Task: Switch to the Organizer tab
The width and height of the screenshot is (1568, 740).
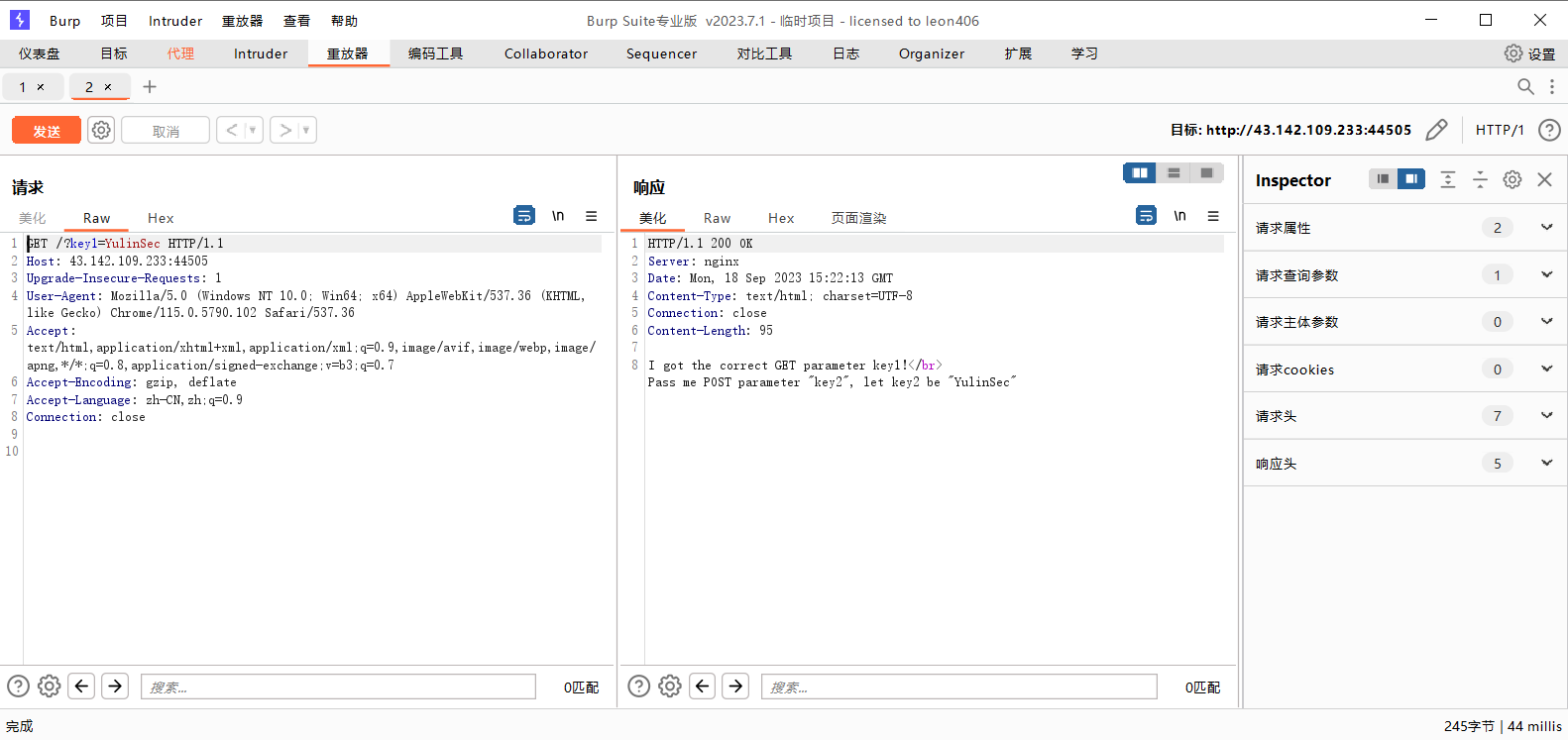Action: pos(932,53)
